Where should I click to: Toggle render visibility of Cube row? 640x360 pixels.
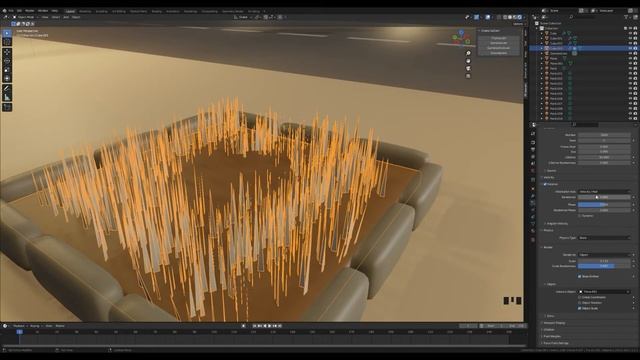[x=636, y=33]
